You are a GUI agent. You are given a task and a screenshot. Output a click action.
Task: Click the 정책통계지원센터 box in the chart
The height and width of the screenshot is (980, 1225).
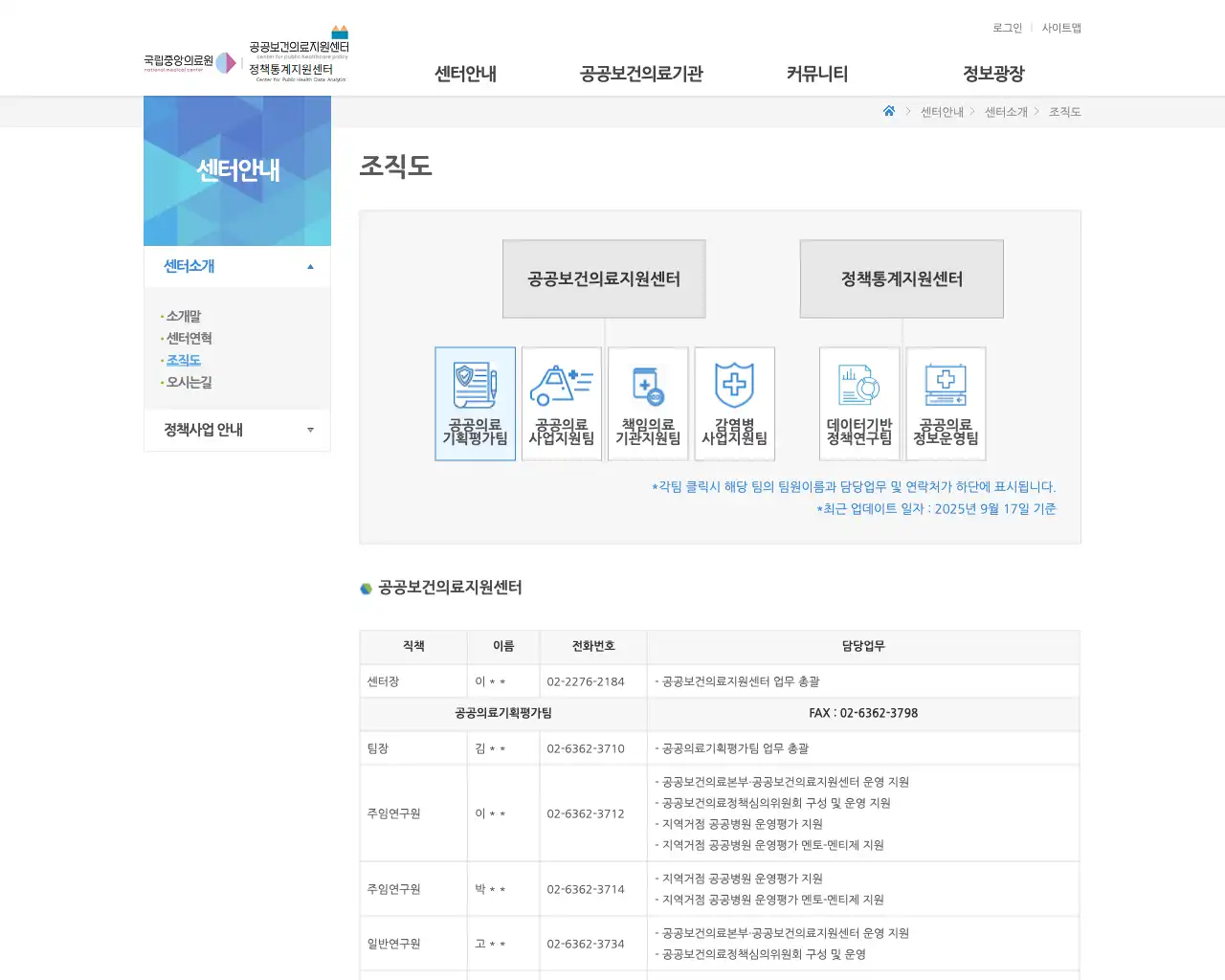901,278
